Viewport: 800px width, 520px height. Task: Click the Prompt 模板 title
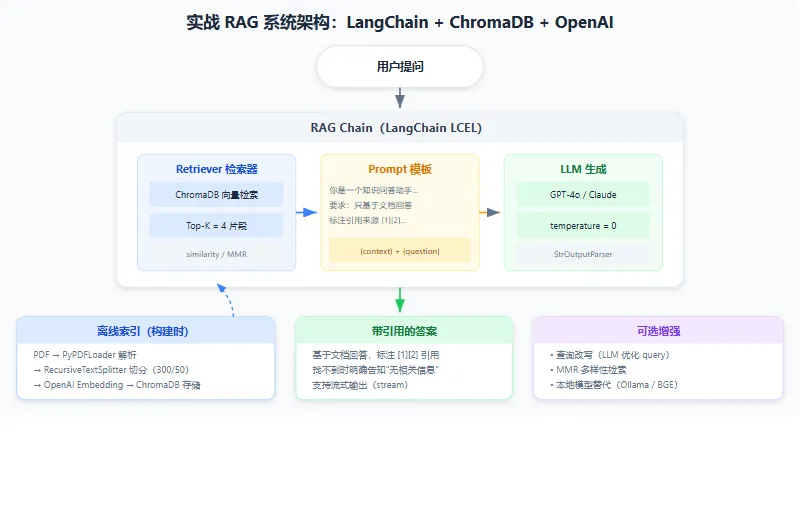click(399, 169)
